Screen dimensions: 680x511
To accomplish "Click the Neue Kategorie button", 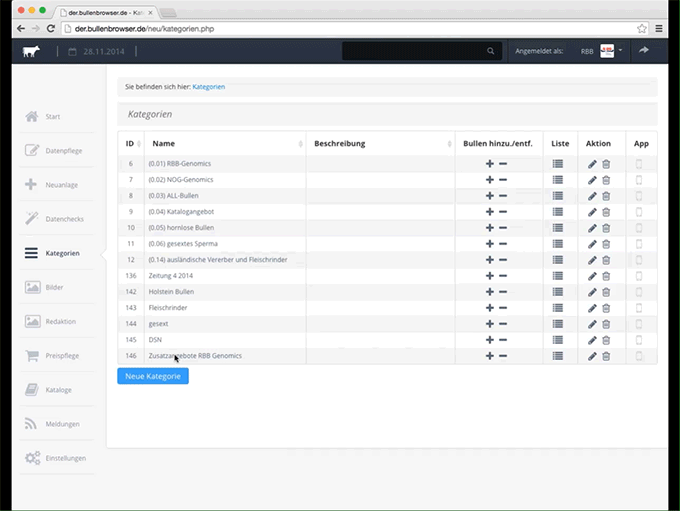I will (x=152, y=376).
